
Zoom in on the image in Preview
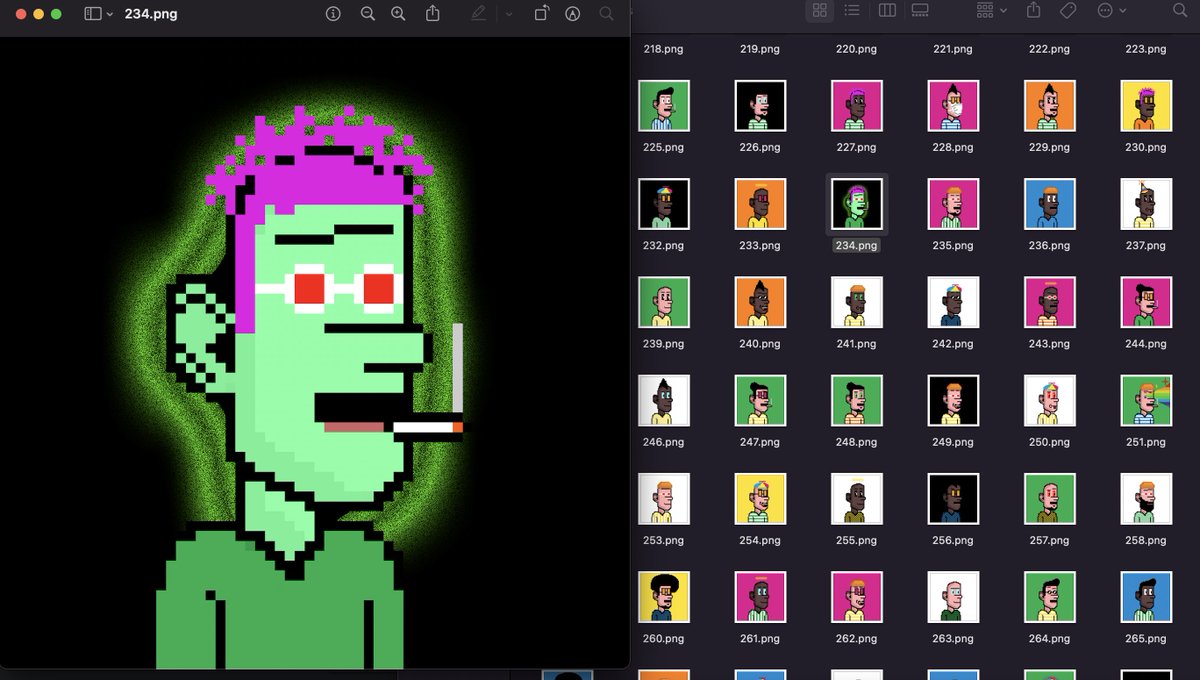pos(398,14)
